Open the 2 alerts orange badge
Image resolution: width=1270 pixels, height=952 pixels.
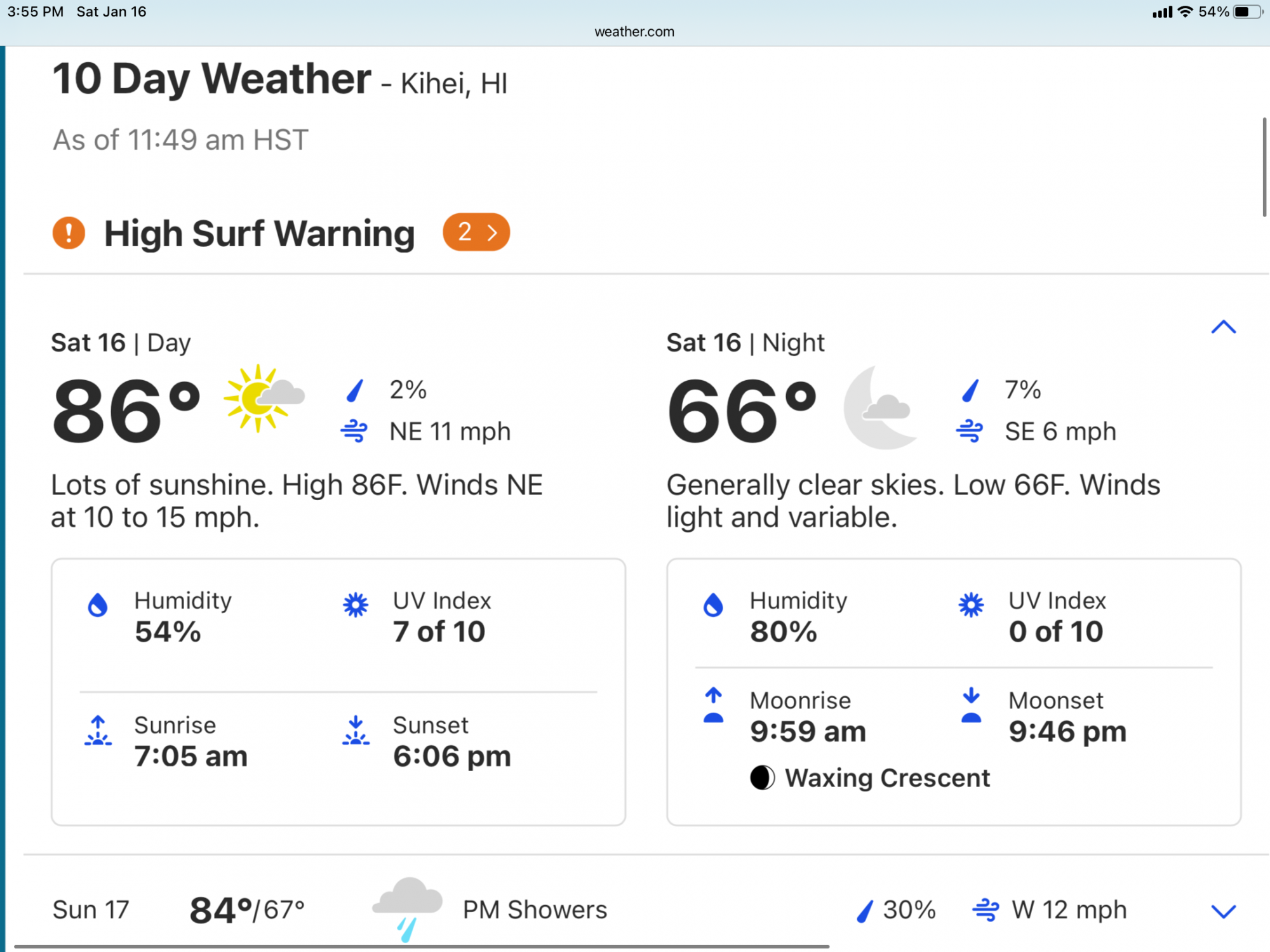tap(476, 232)
